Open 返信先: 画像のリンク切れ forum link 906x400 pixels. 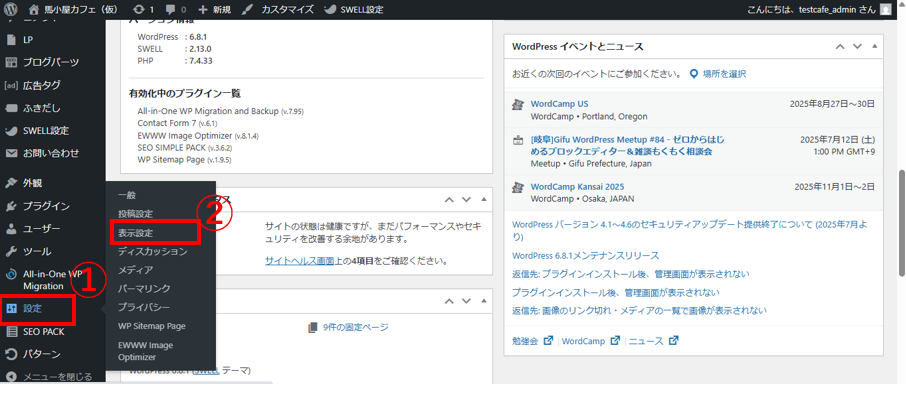640,310
